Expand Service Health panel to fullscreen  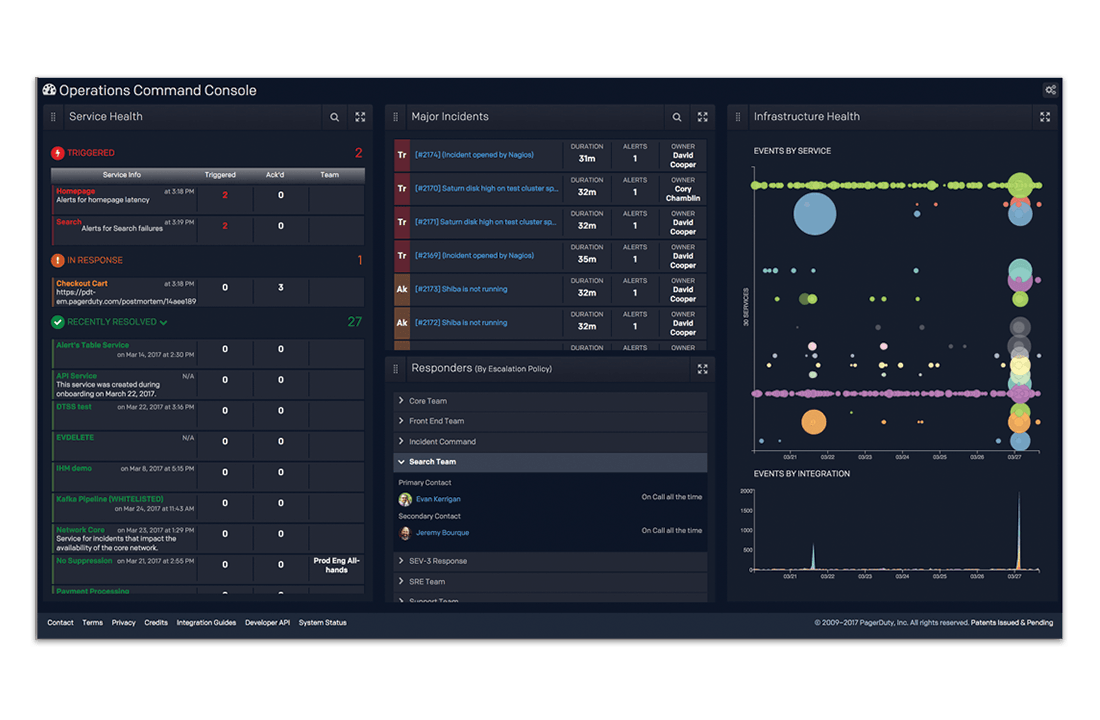[x=360, y=117]
